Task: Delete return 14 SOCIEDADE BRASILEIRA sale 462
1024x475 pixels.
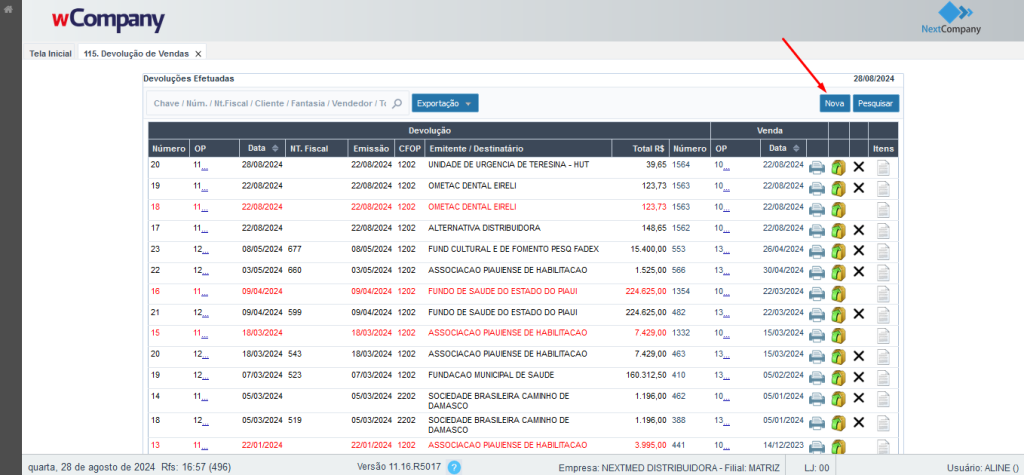Action: [859, 398]
